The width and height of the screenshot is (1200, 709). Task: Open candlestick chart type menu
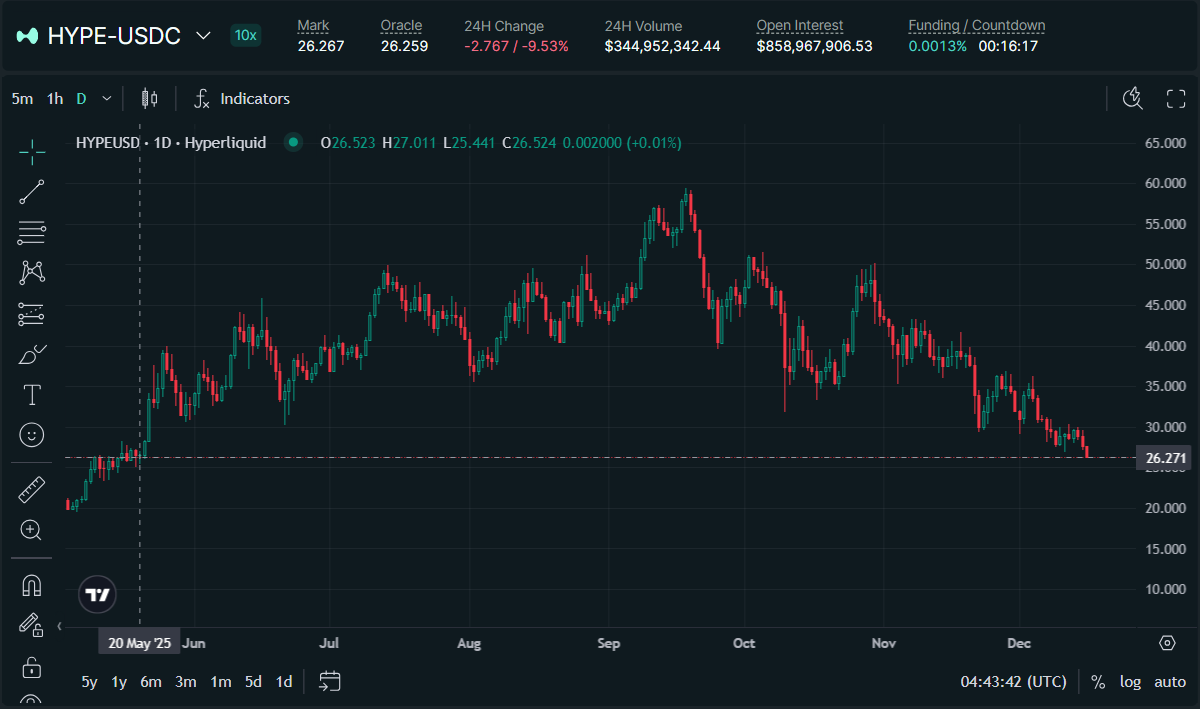150,98
